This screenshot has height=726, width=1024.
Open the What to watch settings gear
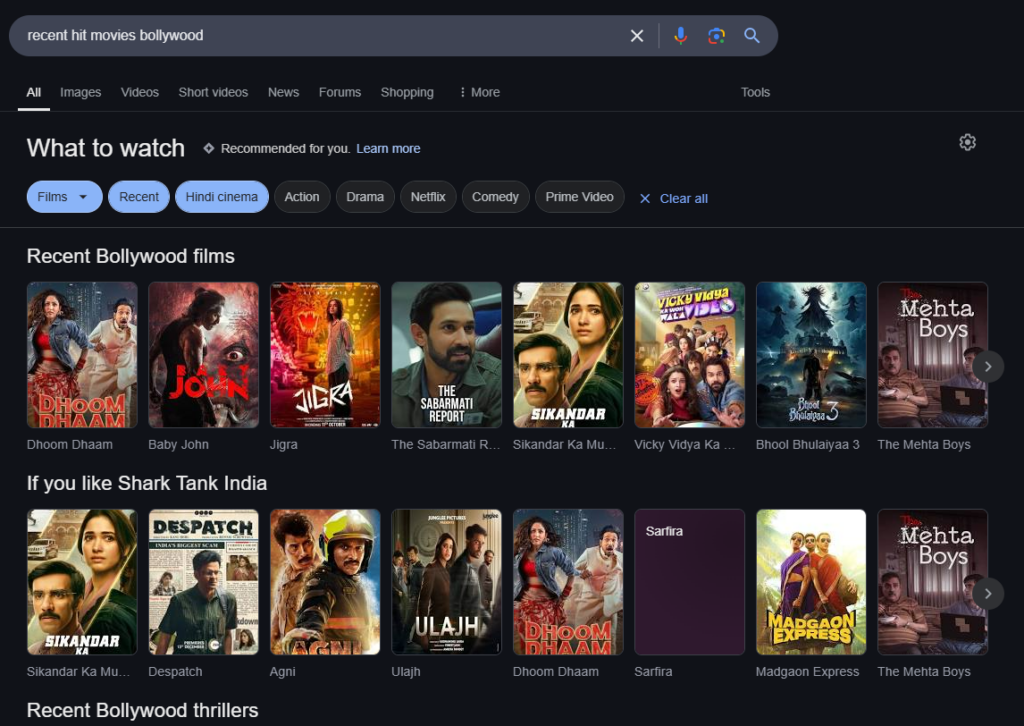(x=967, y=142)
